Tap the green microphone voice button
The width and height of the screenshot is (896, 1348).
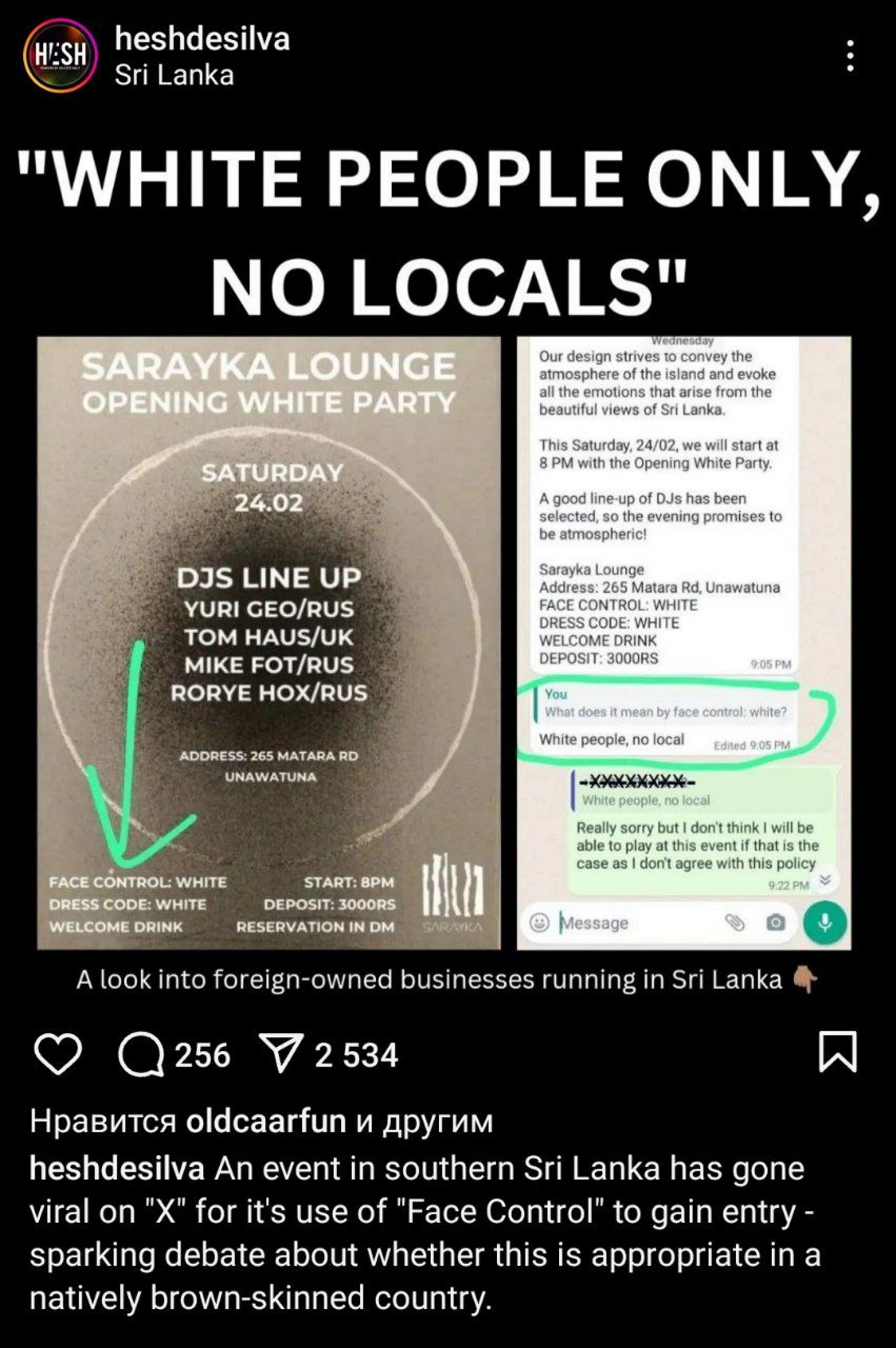click(825, 923)
